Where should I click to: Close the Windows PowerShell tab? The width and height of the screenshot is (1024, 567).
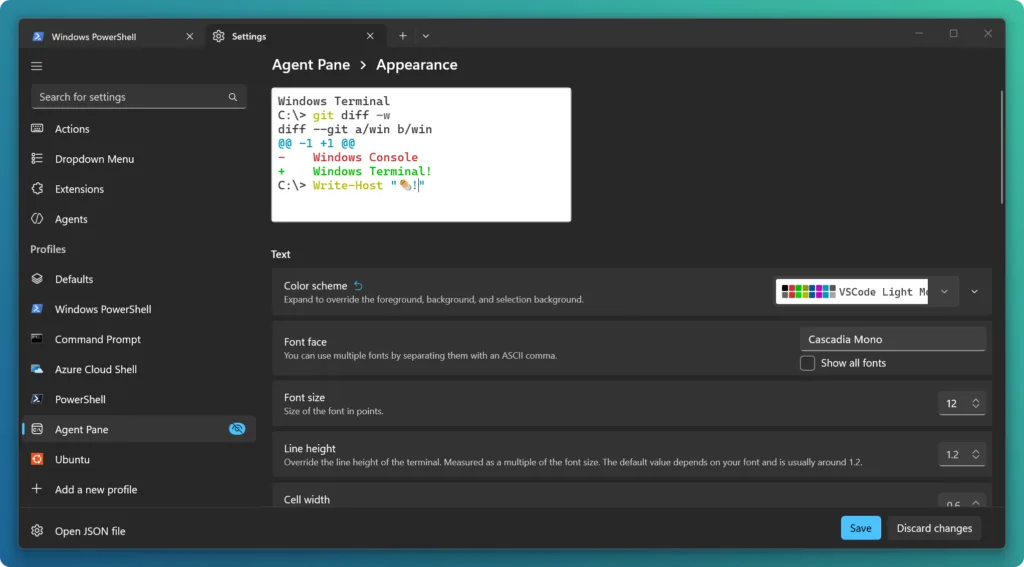pos(189,37)
